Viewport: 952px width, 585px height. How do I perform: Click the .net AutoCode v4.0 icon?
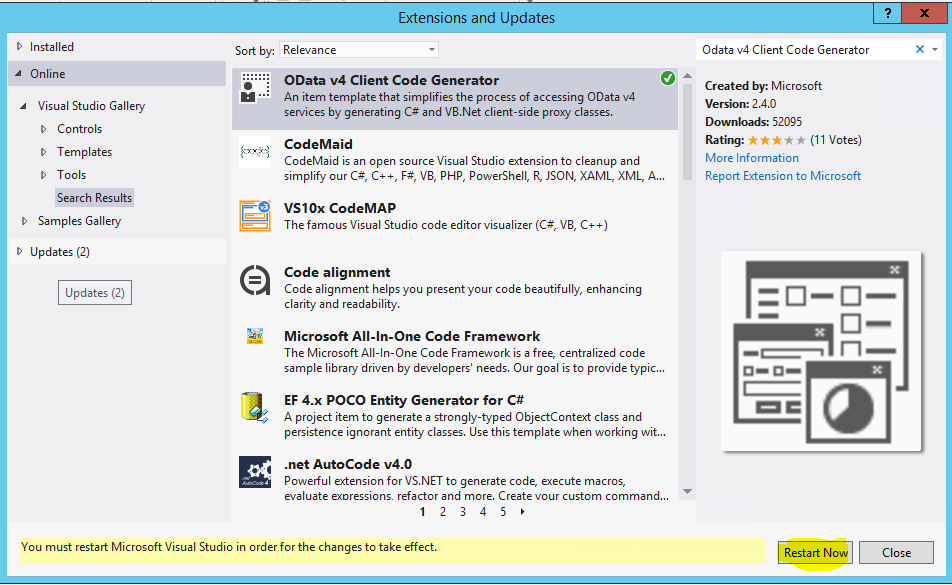(x=255, y=472)
